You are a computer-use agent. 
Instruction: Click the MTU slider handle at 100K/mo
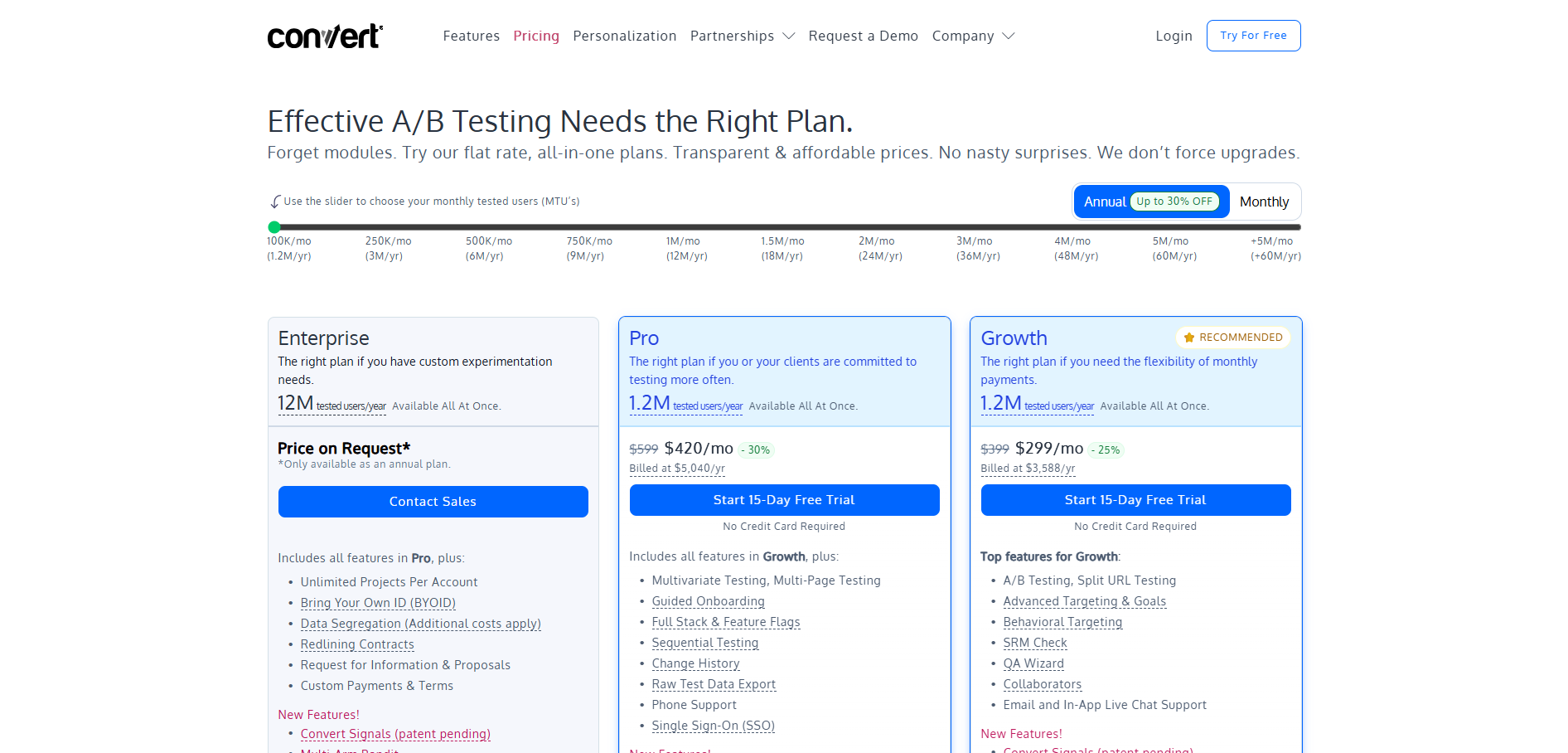(x=274, y=226)
